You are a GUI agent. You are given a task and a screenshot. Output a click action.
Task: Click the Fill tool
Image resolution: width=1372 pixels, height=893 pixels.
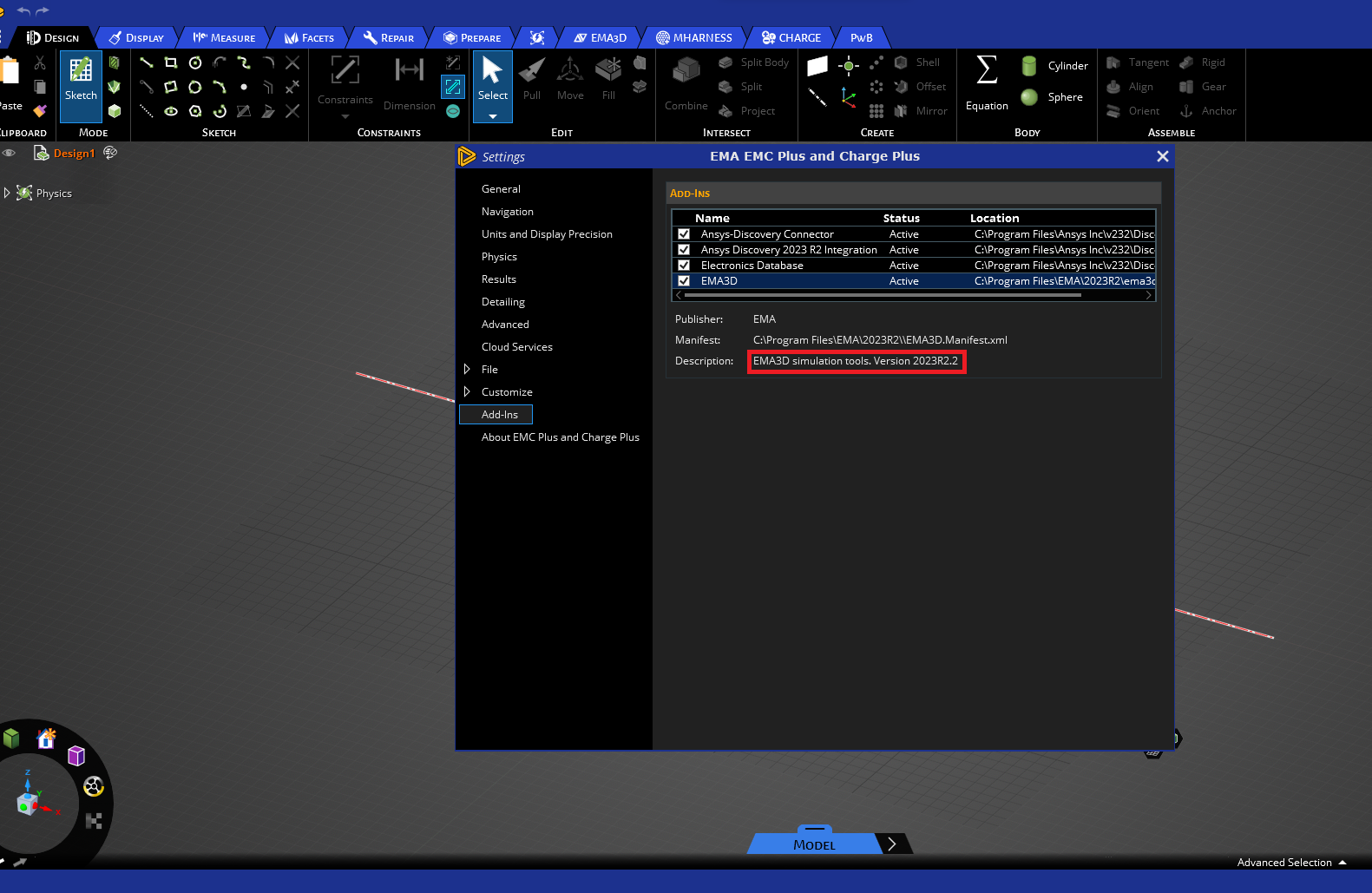pyautogui.click(x=608, y=79)
